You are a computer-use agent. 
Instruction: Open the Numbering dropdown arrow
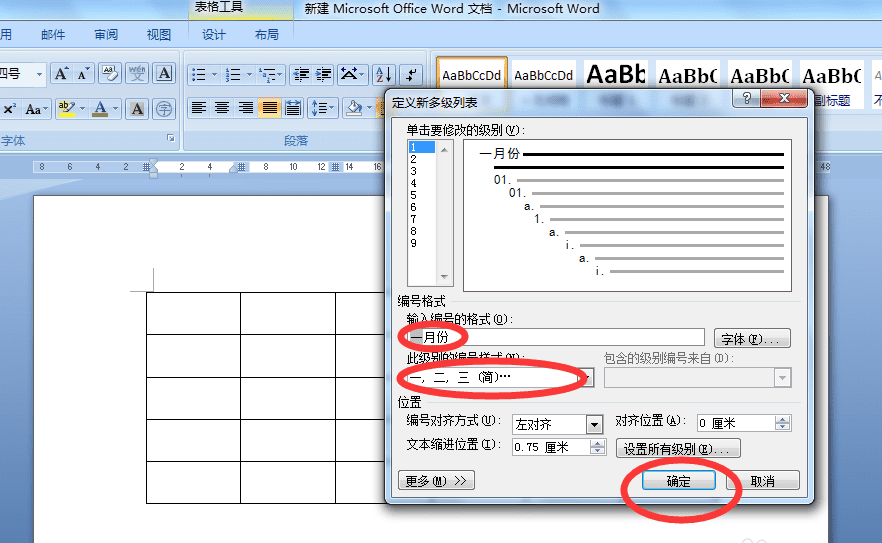click(x=249, y=74)
